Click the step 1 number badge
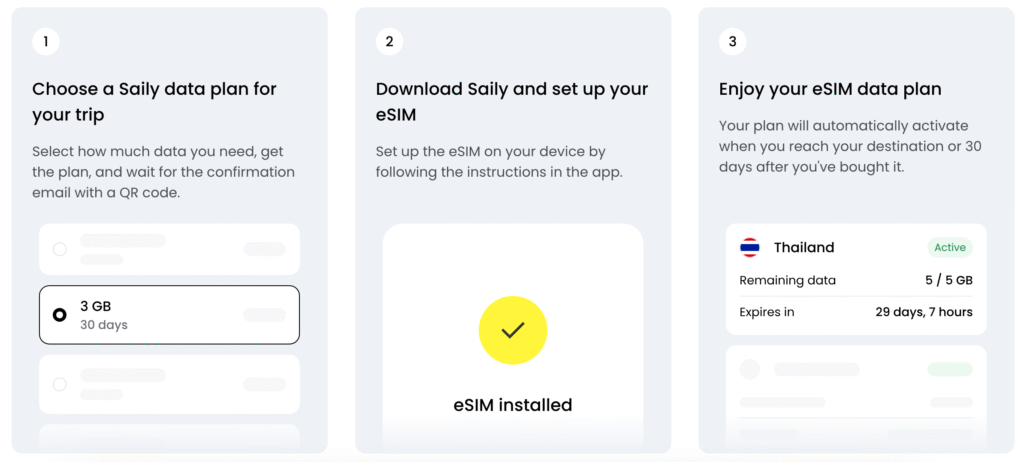This screenshot has width=1024, height=462. pyautogui.click(x=45, y=41)
